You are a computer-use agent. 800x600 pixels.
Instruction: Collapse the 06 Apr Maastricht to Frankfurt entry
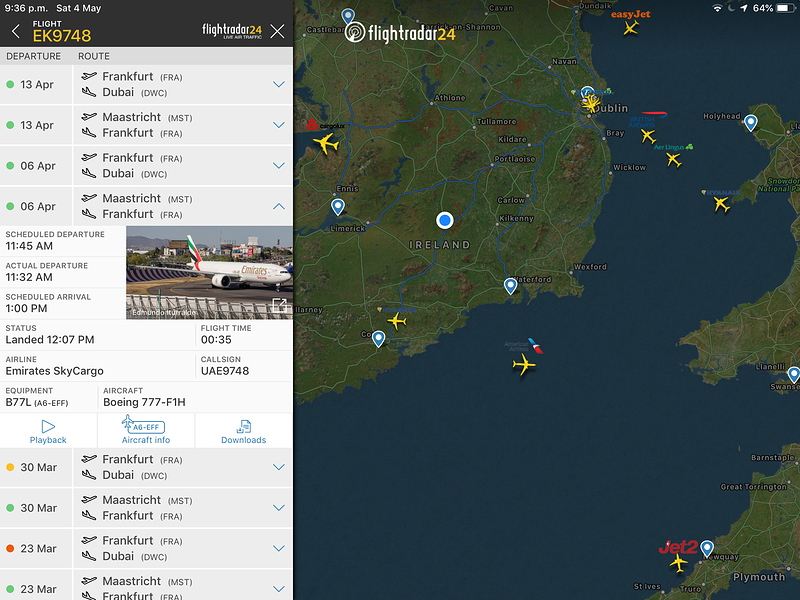[279, 206]
